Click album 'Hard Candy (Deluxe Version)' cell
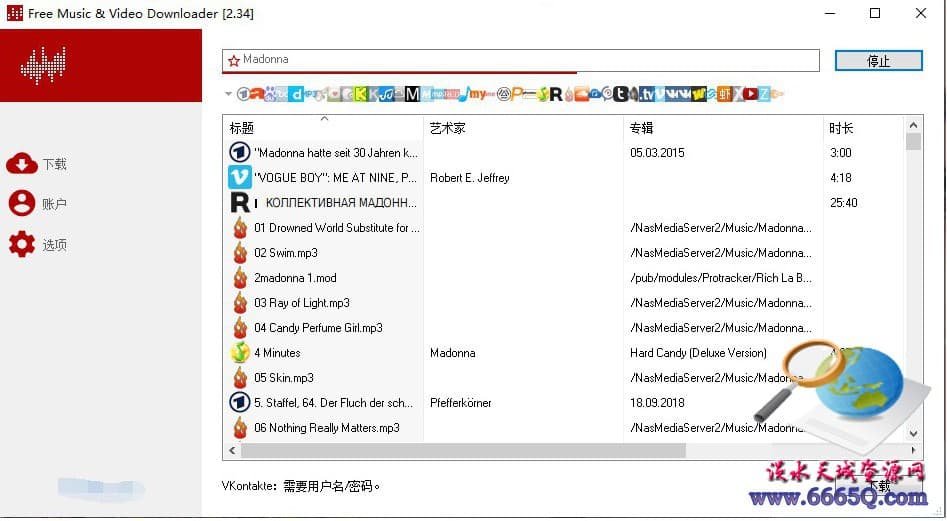The height and width of the screenshot is (521, 947). (698, 353)
